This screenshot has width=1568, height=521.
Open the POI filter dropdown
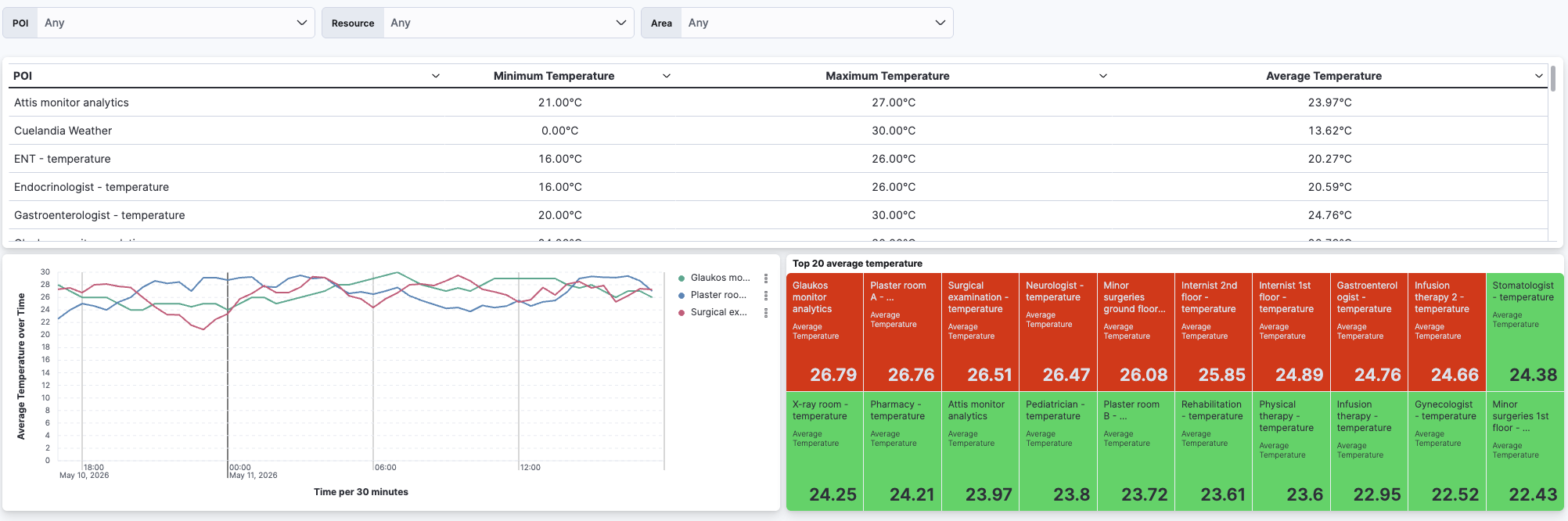click(x=159, y=23)
